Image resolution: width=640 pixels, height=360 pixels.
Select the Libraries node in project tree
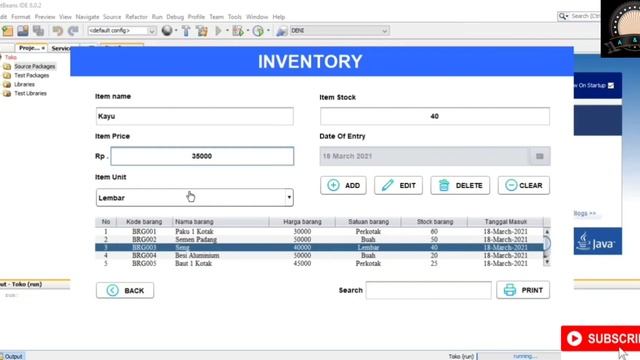click(24, 84)
